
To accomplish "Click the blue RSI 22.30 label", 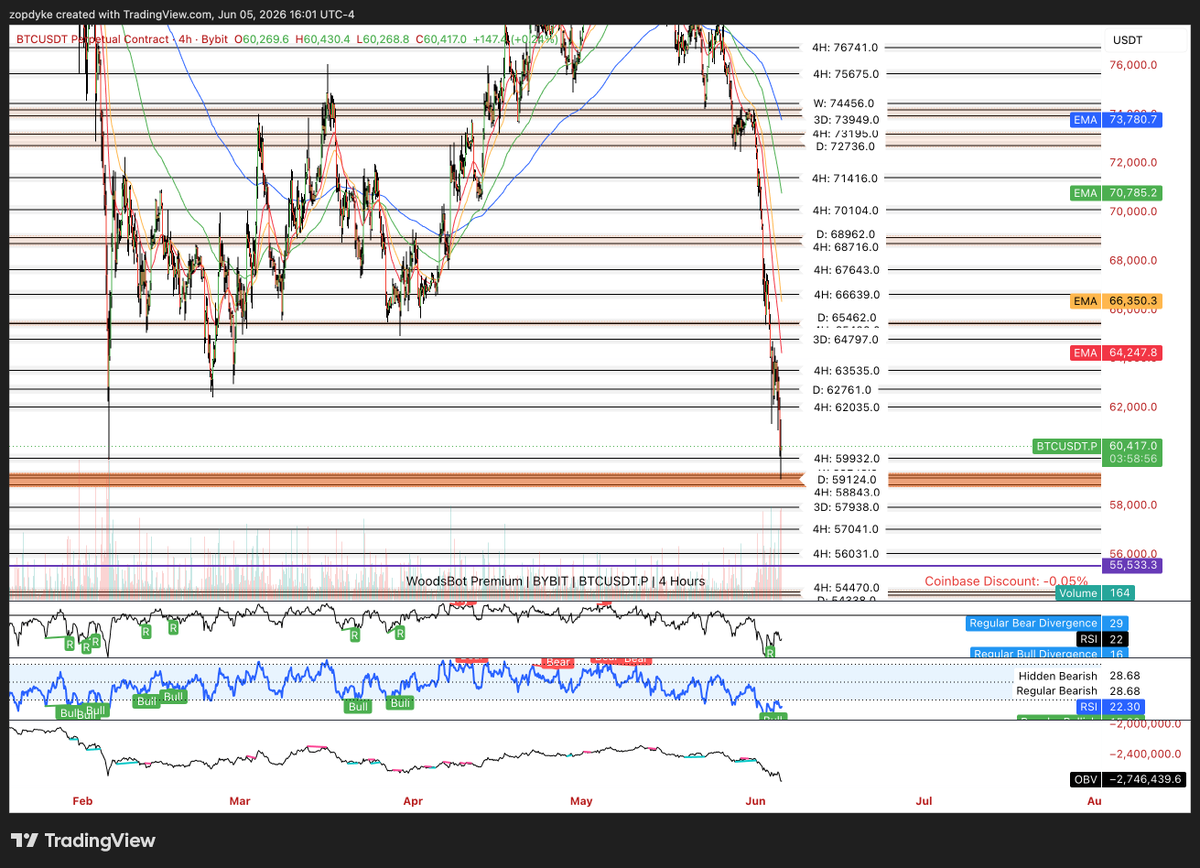I will [x=1110, y=706].
